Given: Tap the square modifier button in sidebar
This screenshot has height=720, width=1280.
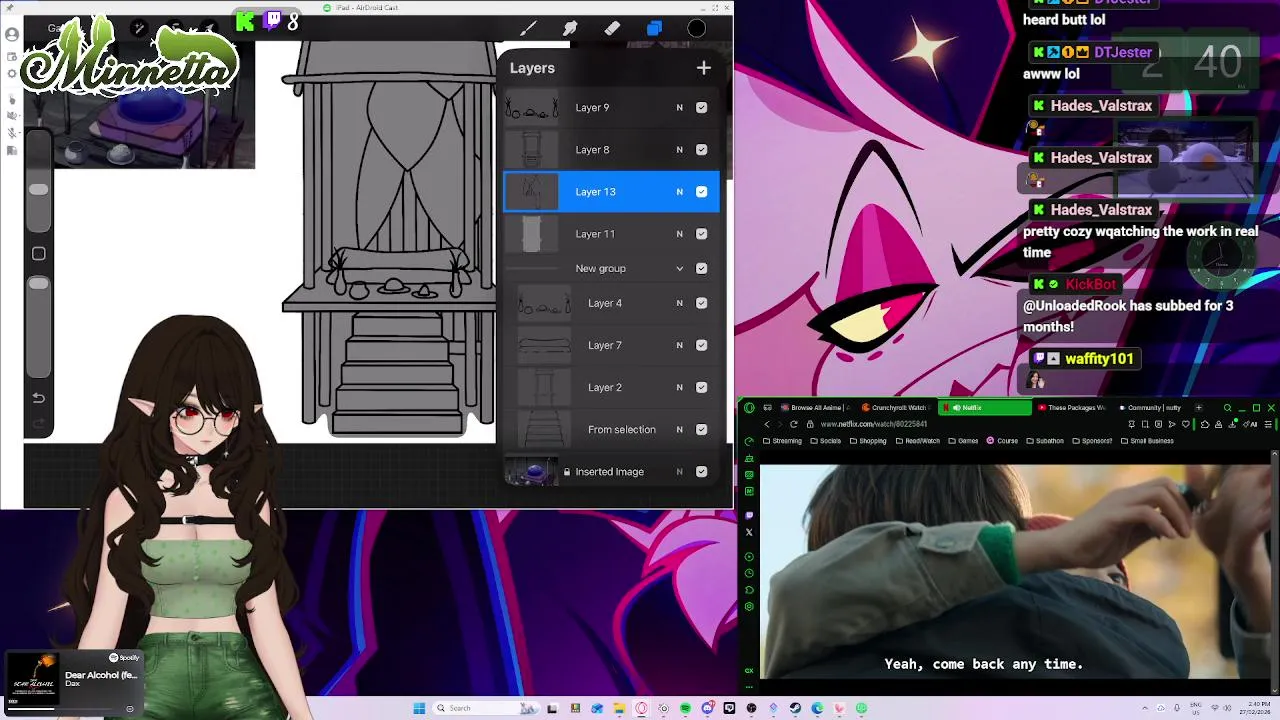Looking at the screenshot, I should click(x=38, y=254).
